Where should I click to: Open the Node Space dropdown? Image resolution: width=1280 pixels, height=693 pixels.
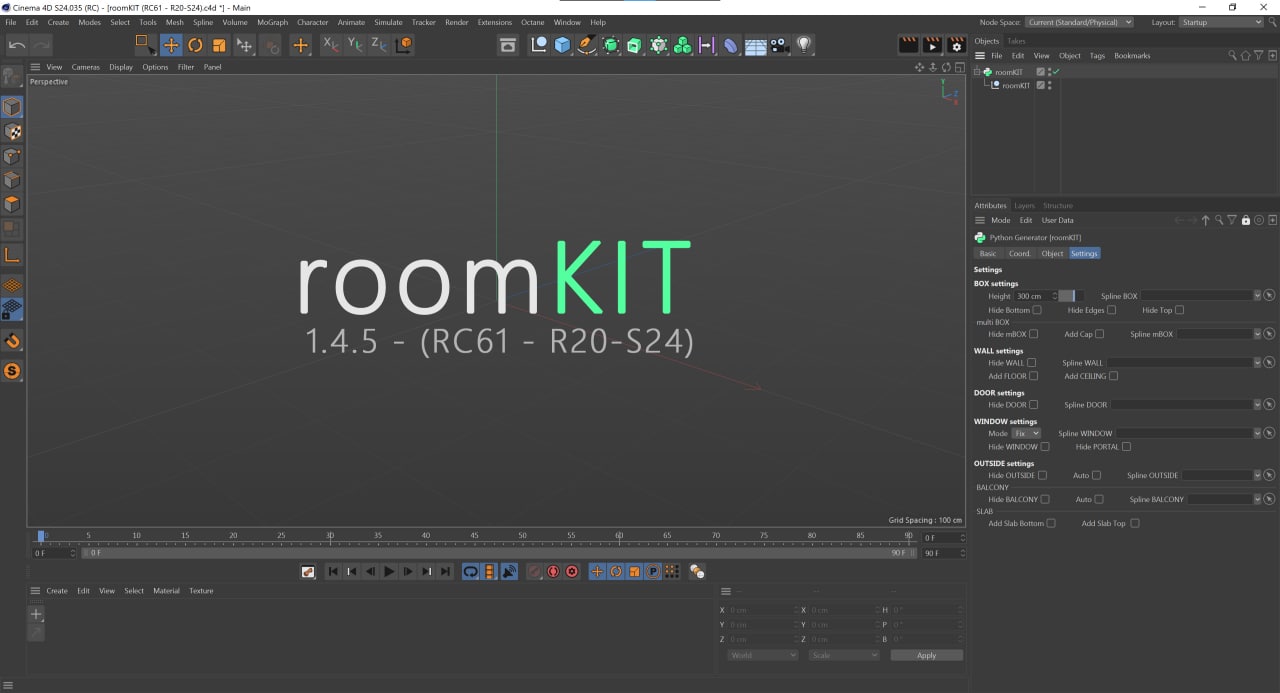click(1079, 22)
